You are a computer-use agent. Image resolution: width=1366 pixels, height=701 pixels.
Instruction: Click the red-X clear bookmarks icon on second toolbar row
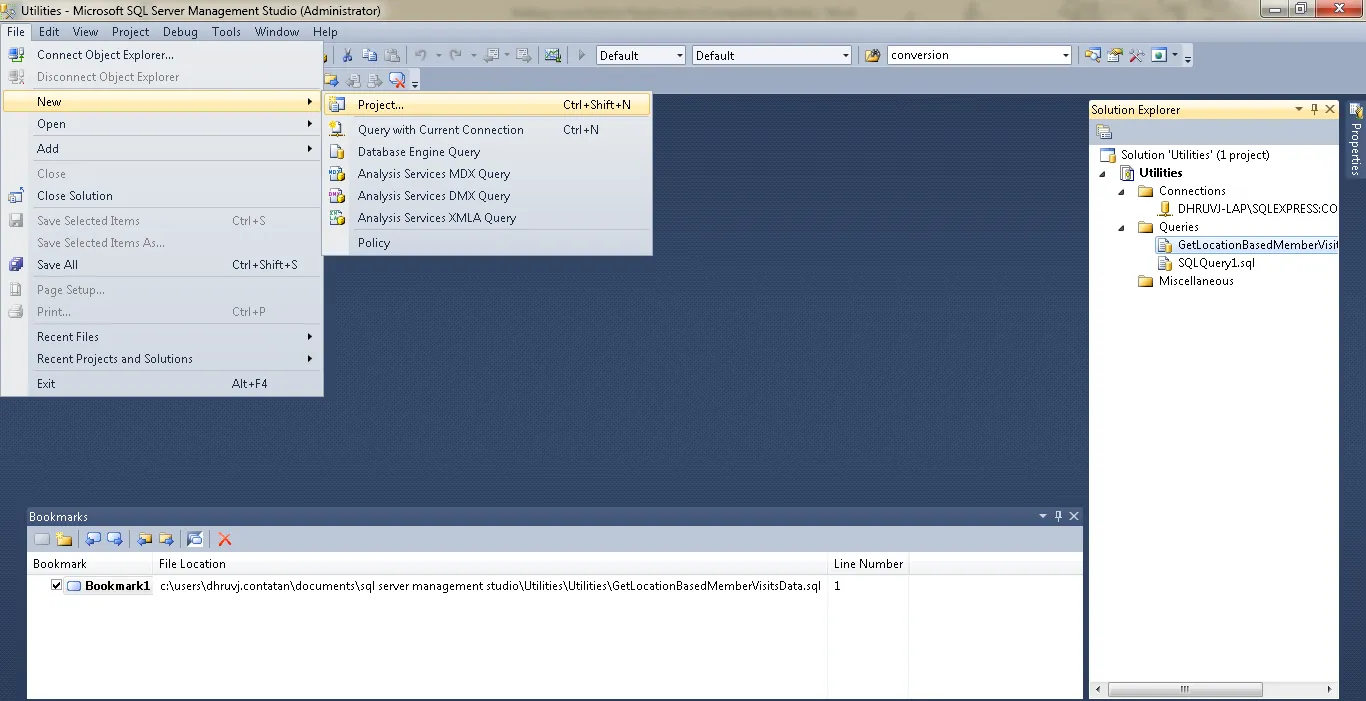click(397, 80)
